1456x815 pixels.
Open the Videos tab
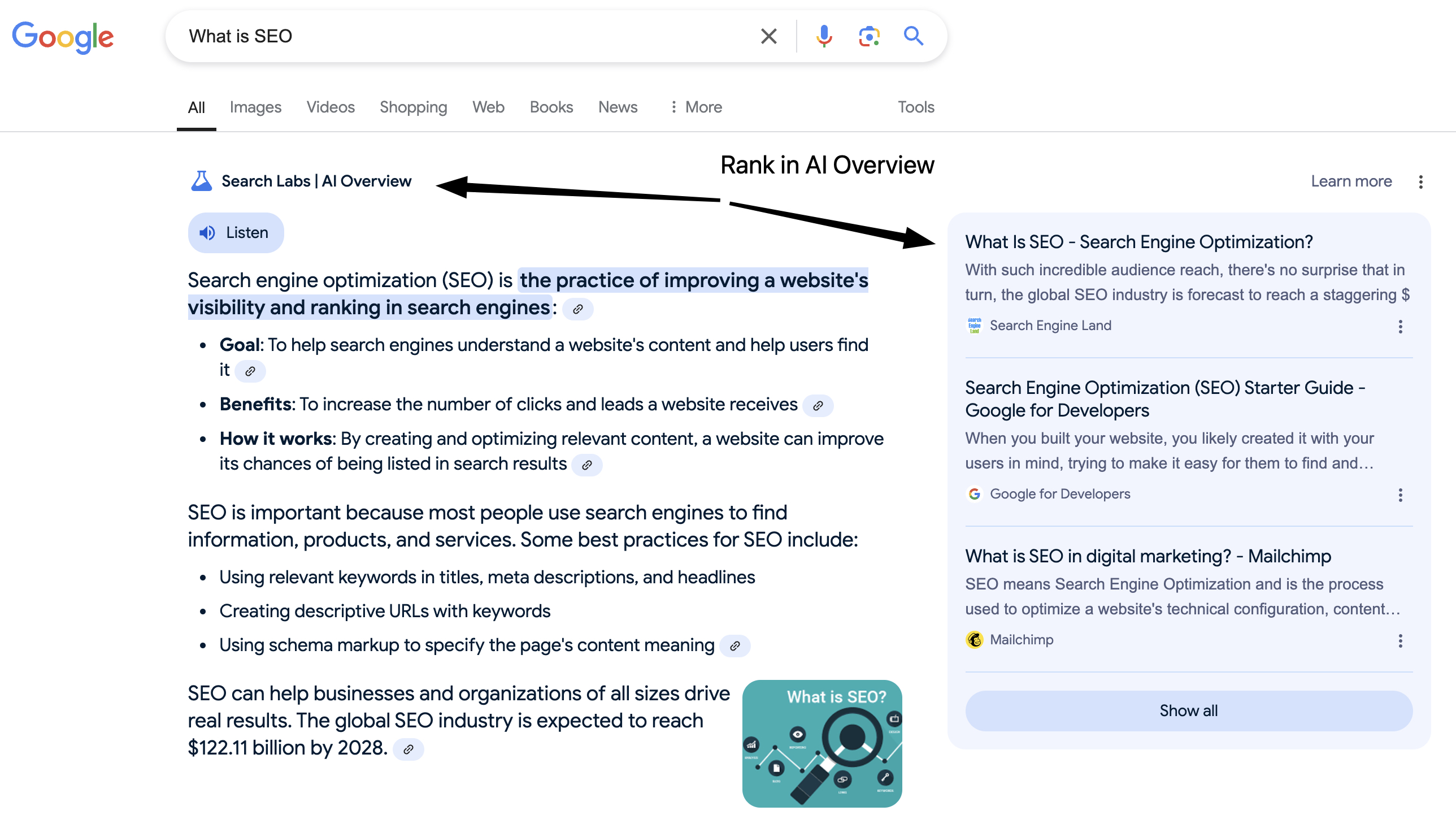tap(331, 107)
